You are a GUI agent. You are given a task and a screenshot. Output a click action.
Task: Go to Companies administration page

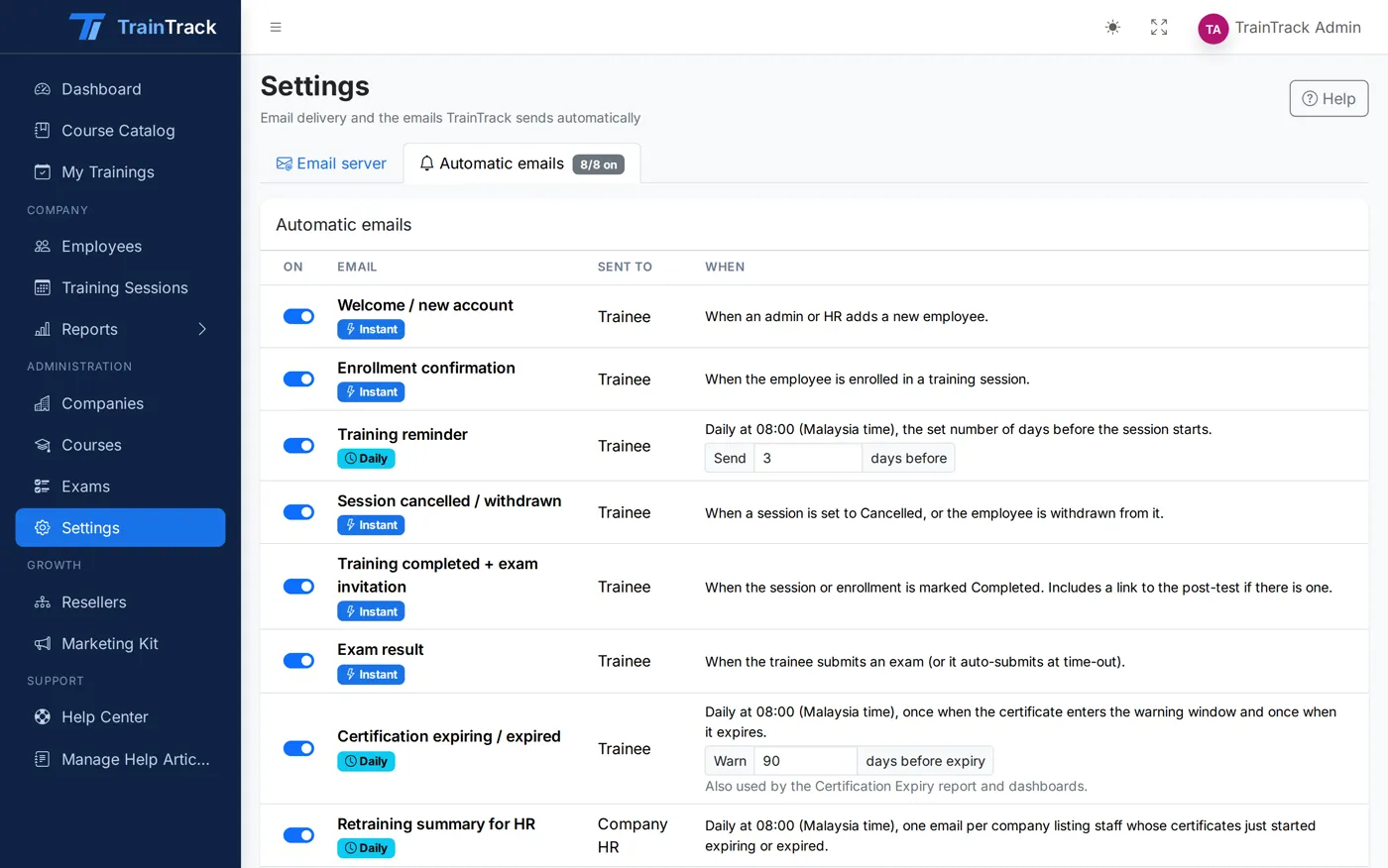click(x=120, y=403)
